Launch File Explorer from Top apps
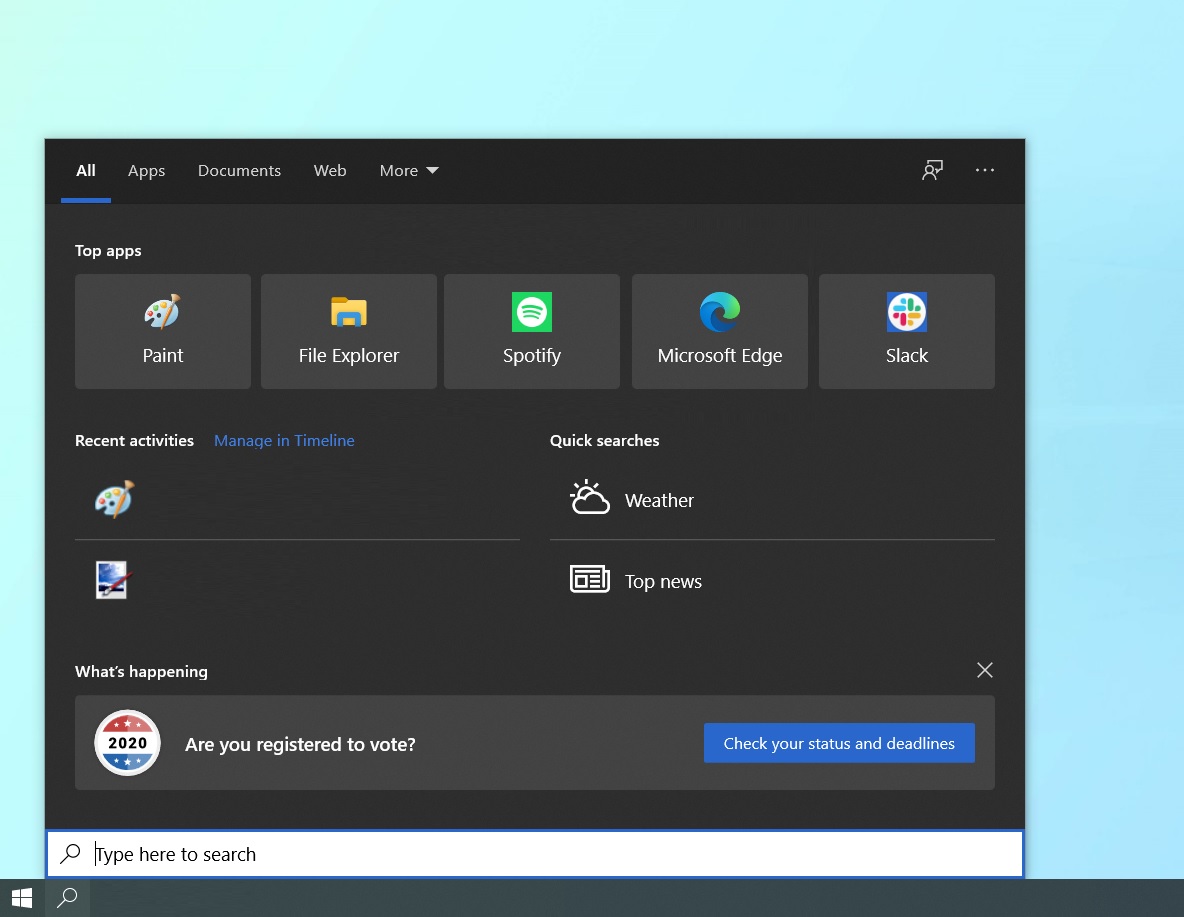This screenshot has width=1184, height=917. pos(348,331)
